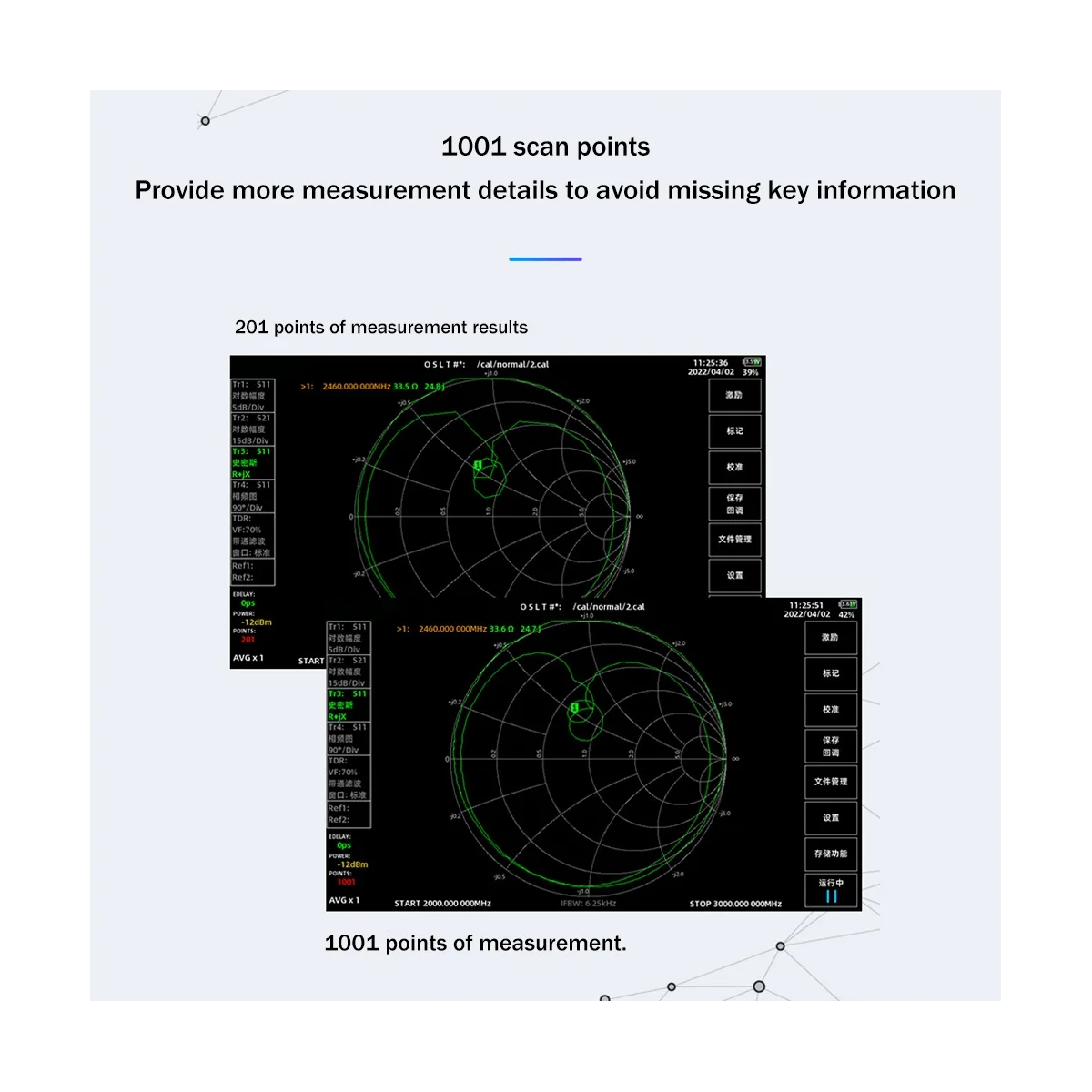Click the STOP 3000.000 000MHz frequency field
The image size is (1092, 1092).
coord(735,904)
